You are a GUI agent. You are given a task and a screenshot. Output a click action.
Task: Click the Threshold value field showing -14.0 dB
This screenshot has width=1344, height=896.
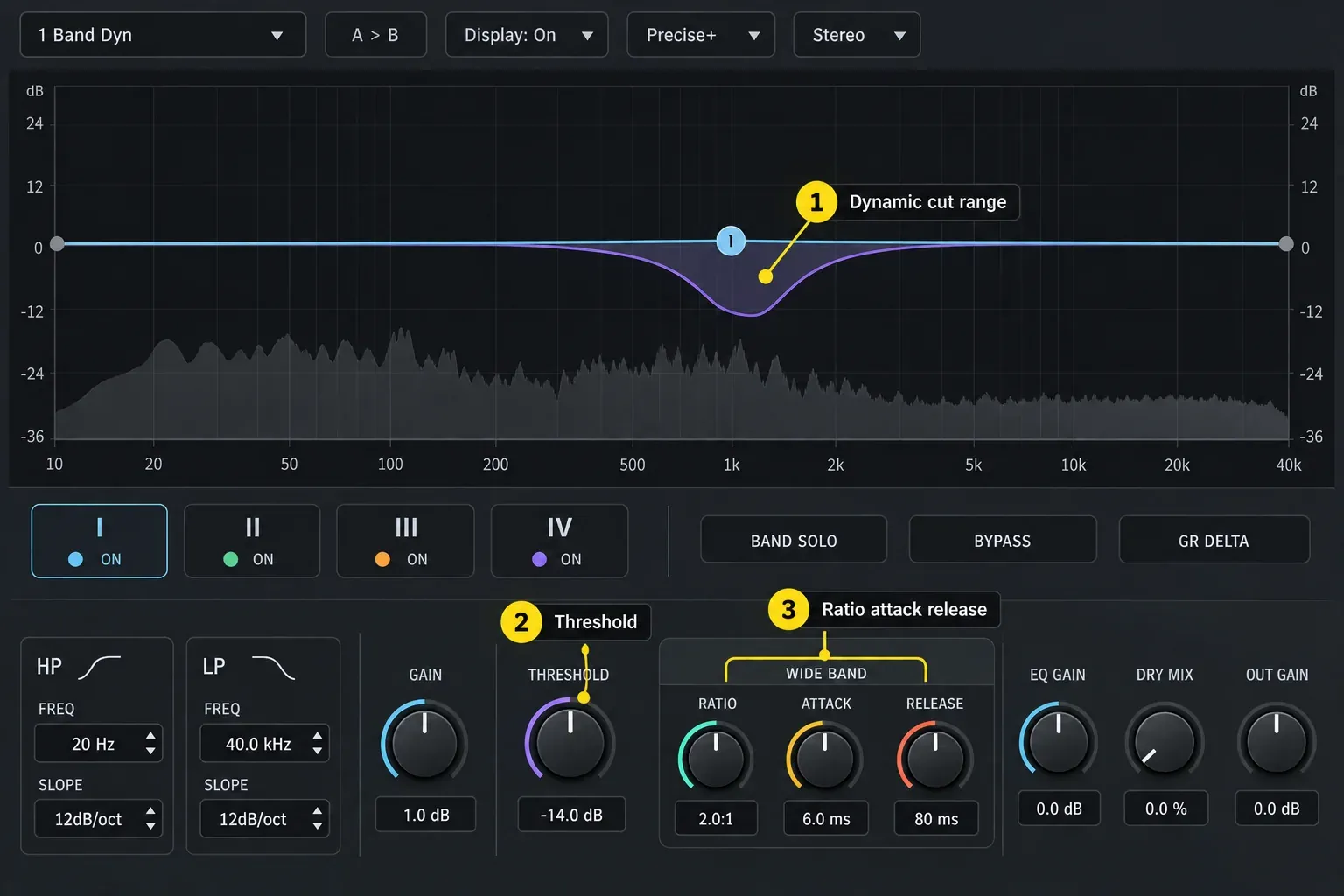[571, 815]
